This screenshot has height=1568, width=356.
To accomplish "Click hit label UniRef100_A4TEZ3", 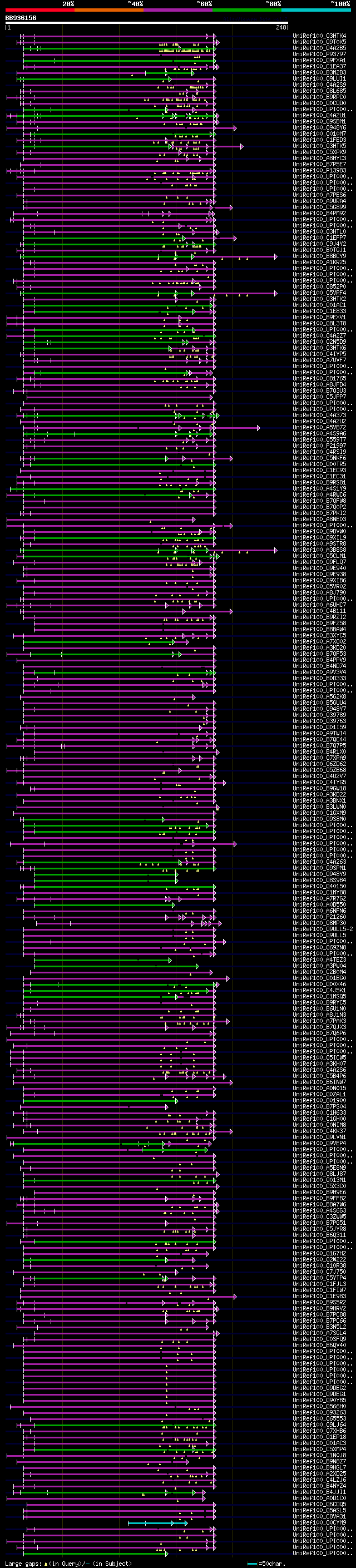I will point(319,960).
